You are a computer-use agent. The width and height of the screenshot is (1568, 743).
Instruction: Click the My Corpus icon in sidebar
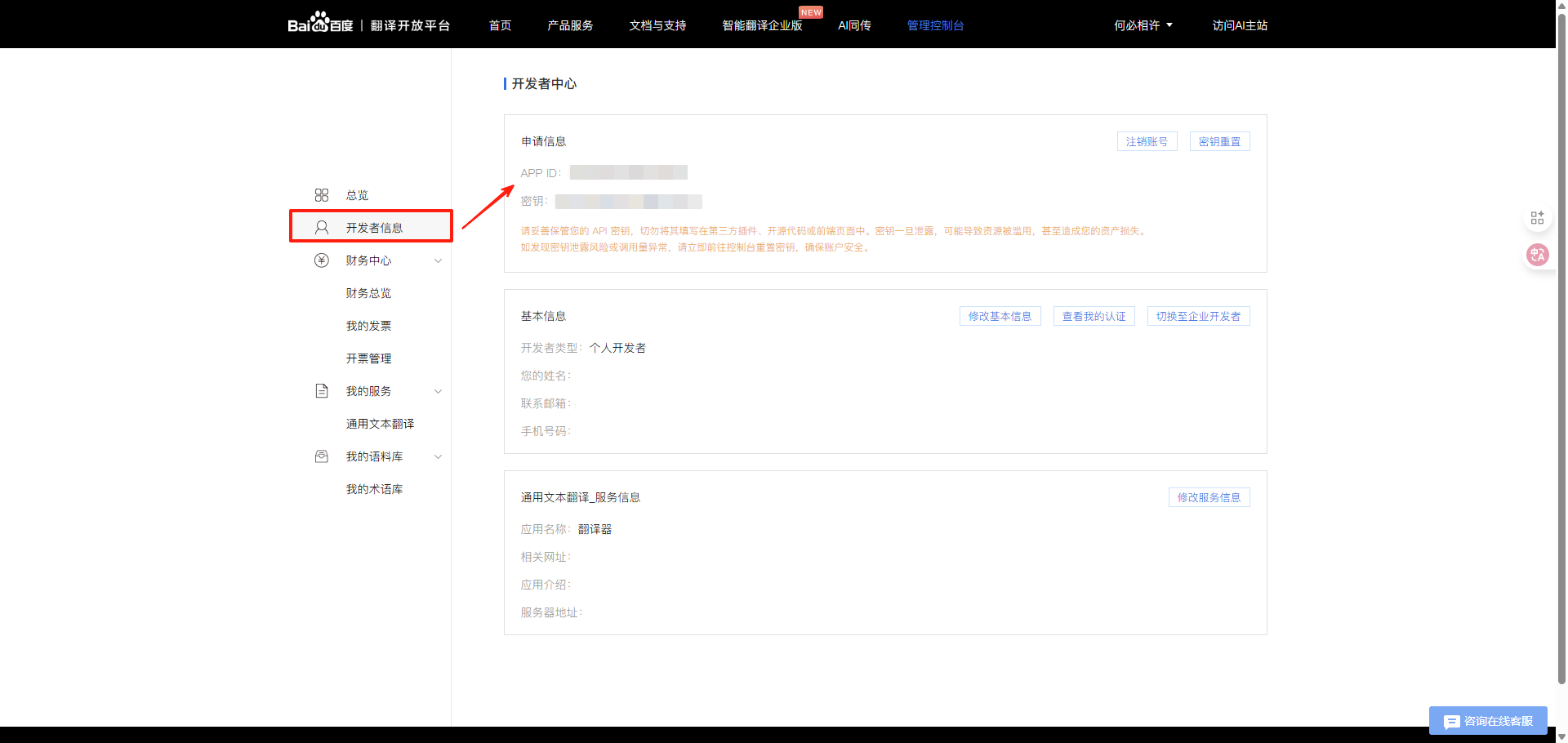[x=322, y=456]
